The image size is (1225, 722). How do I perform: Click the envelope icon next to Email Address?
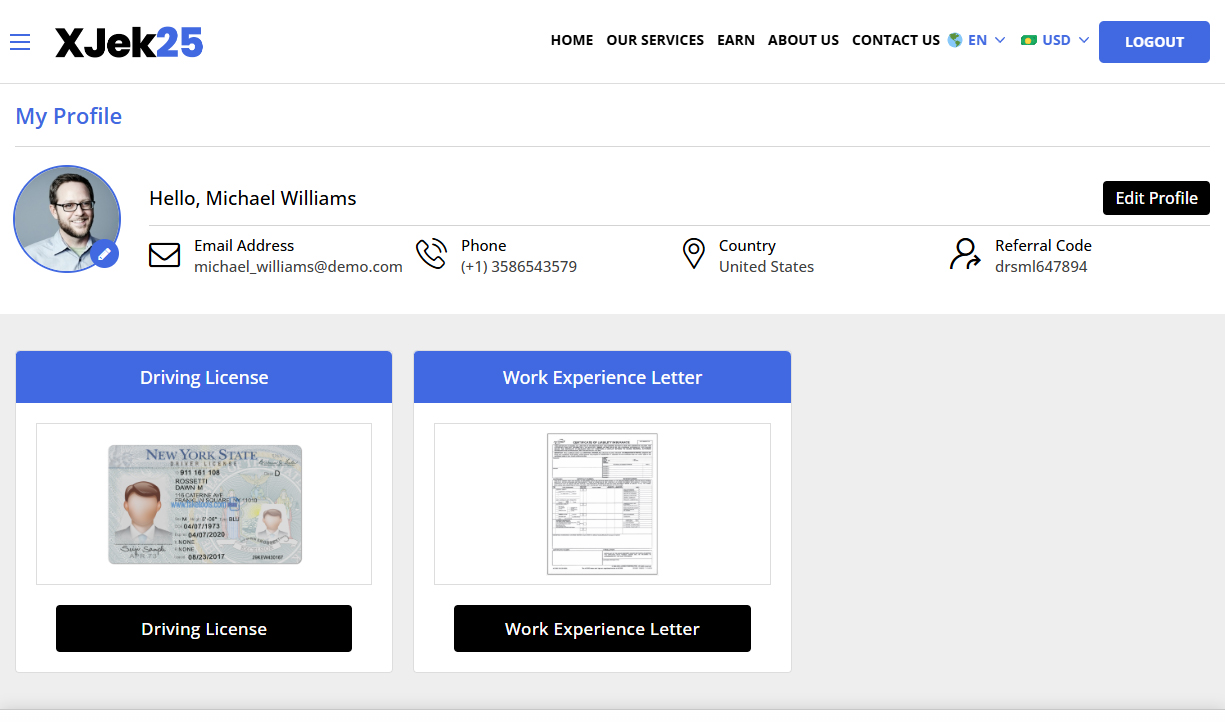[x=165, y=255]
